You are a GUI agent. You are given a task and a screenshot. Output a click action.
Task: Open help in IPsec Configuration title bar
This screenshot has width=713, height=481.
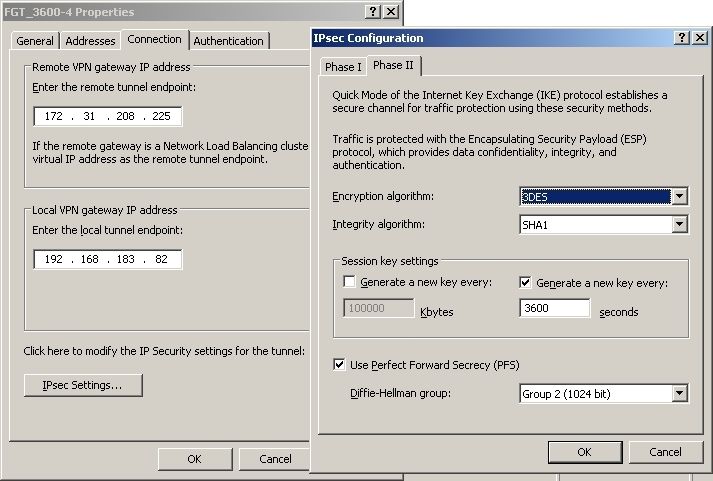682,38
